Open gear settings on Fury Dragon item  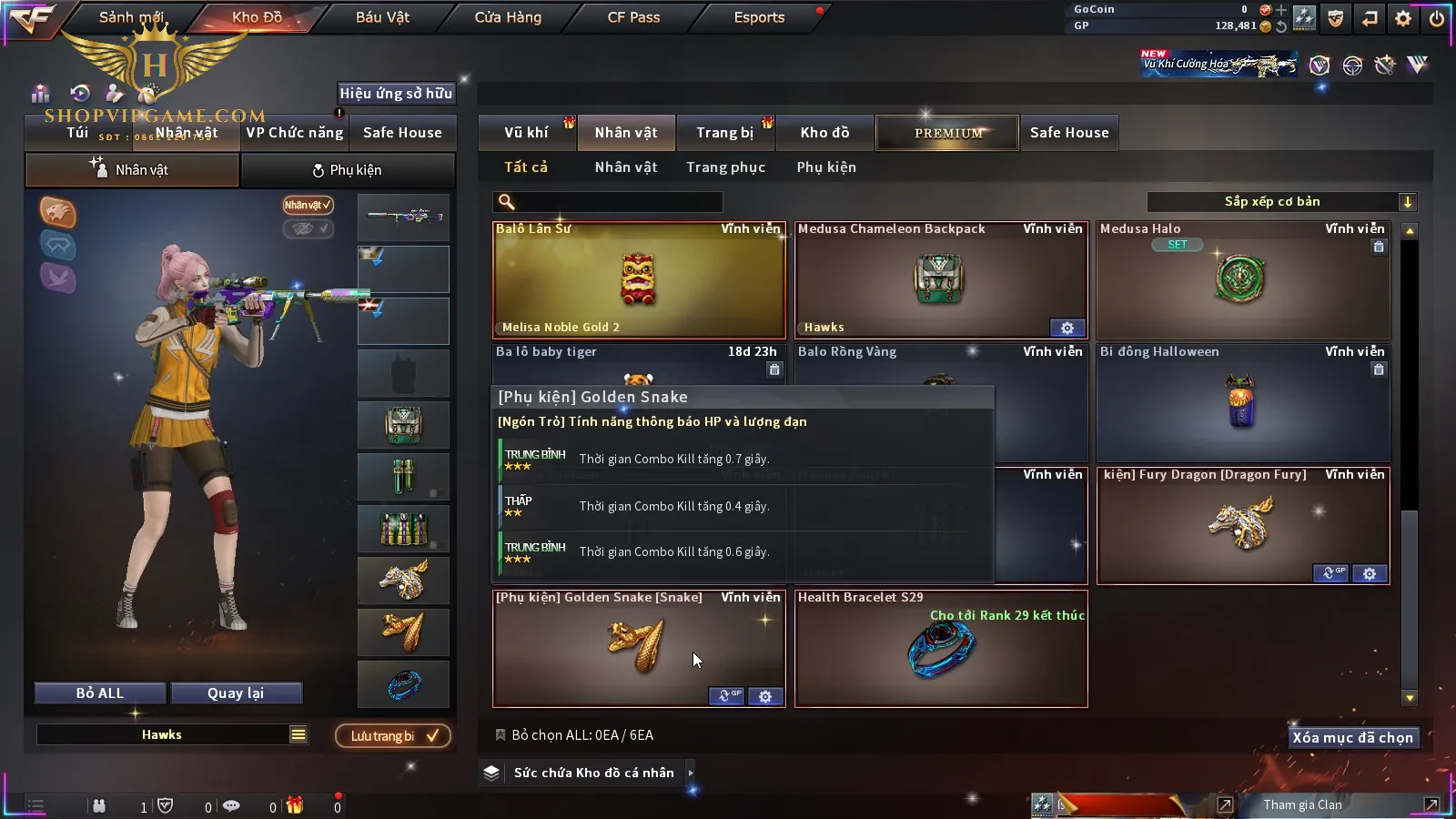click(1370, 573)
